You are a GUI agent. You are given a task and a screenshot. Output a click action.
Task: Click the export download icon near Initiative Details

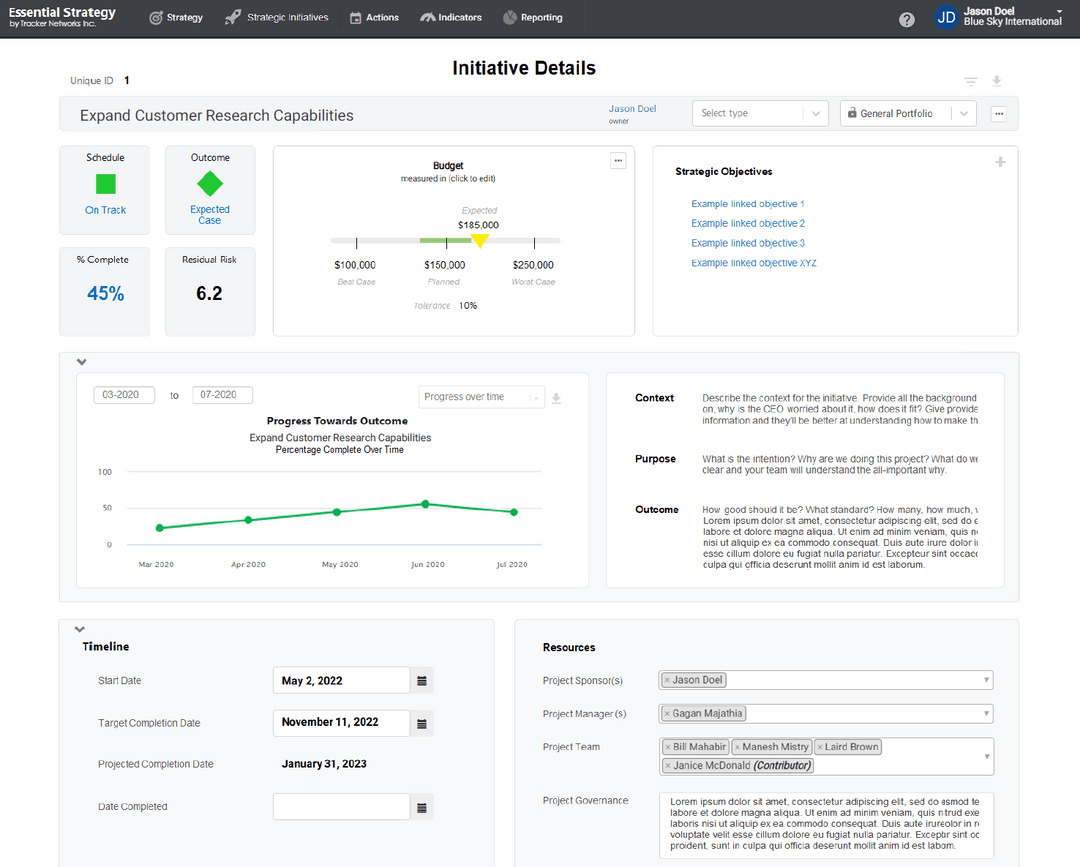tap(996, 80)
